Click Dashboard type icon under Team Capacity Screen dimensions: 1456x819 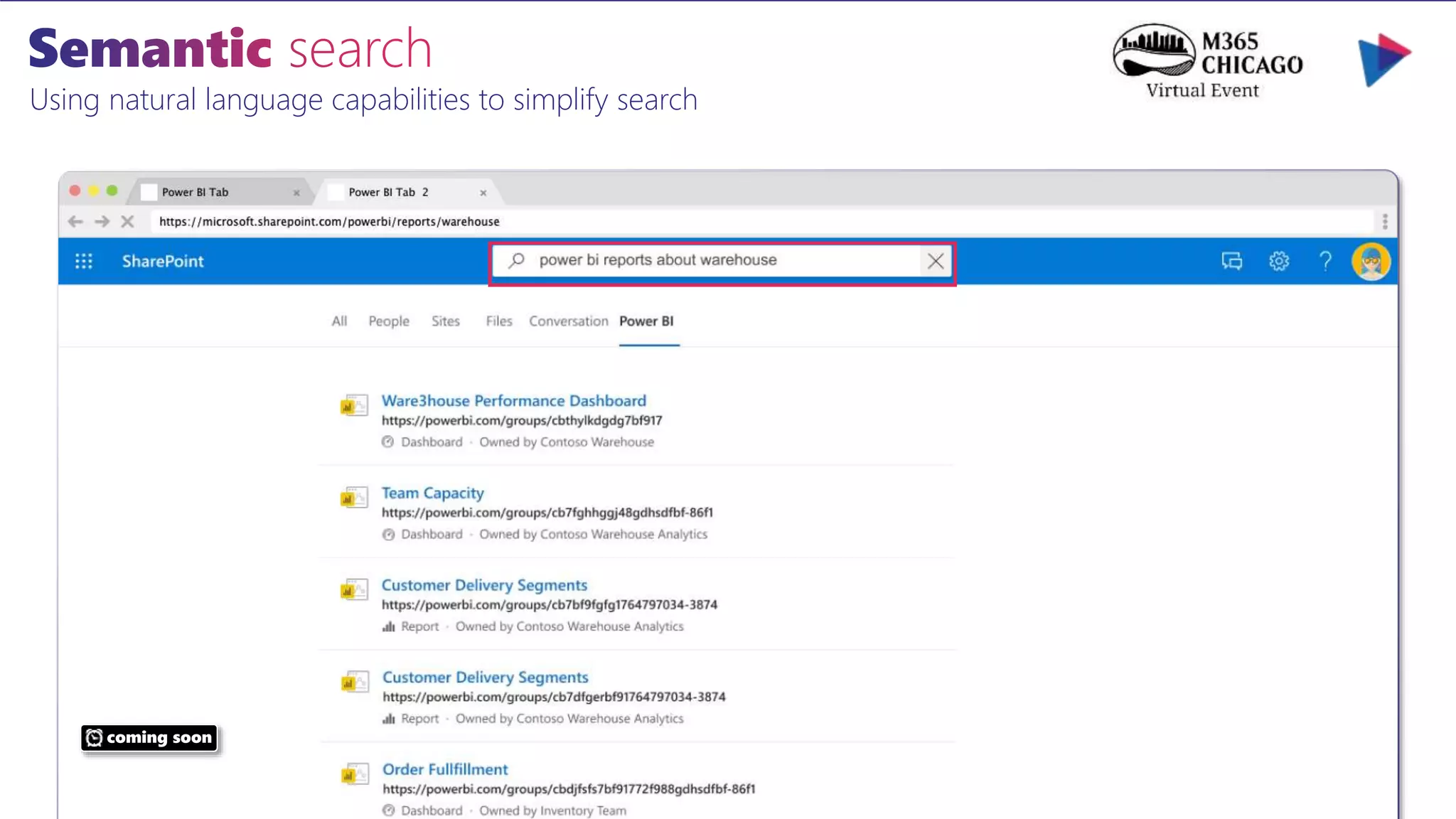388,535
